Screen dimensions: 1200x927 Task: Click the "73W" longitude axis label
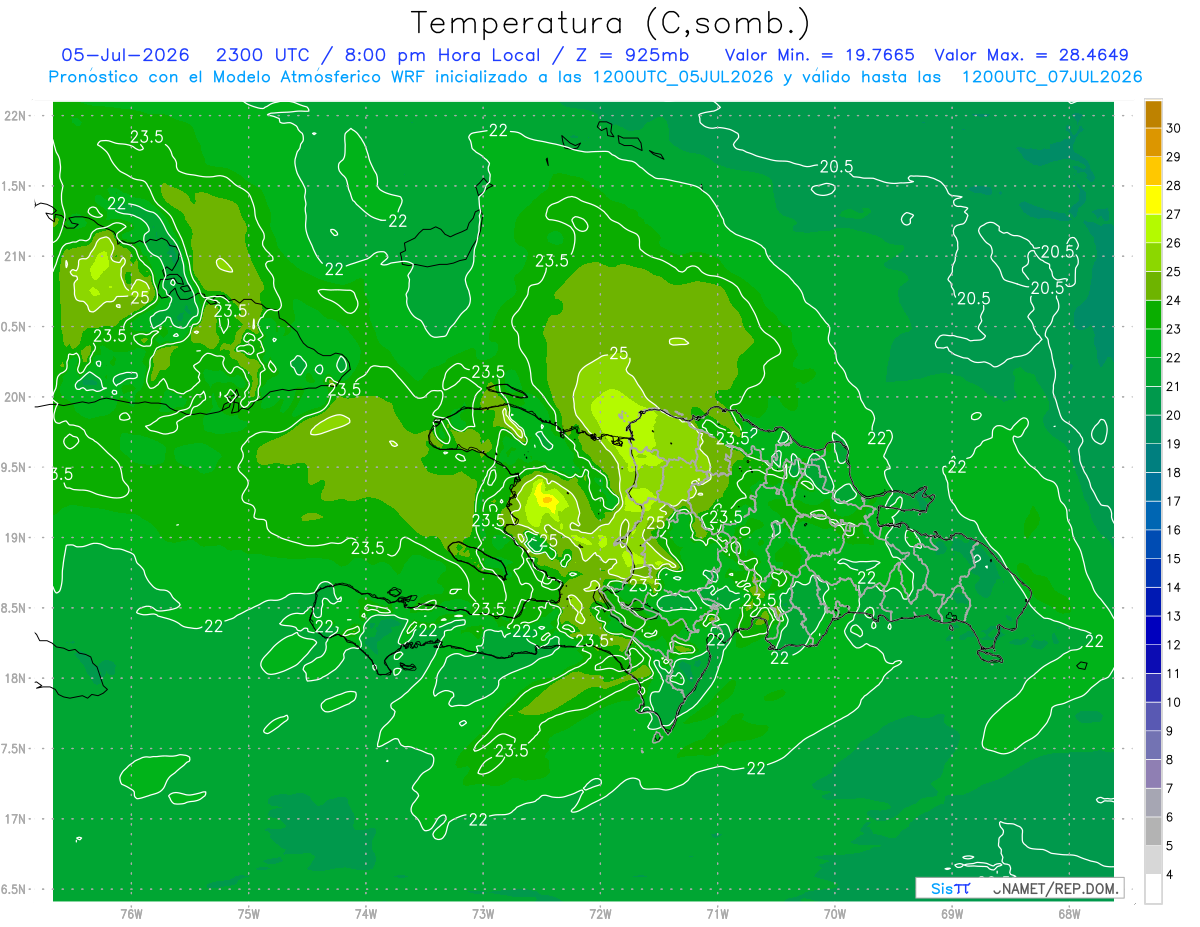pyautogui.click(x=483, y=914)
